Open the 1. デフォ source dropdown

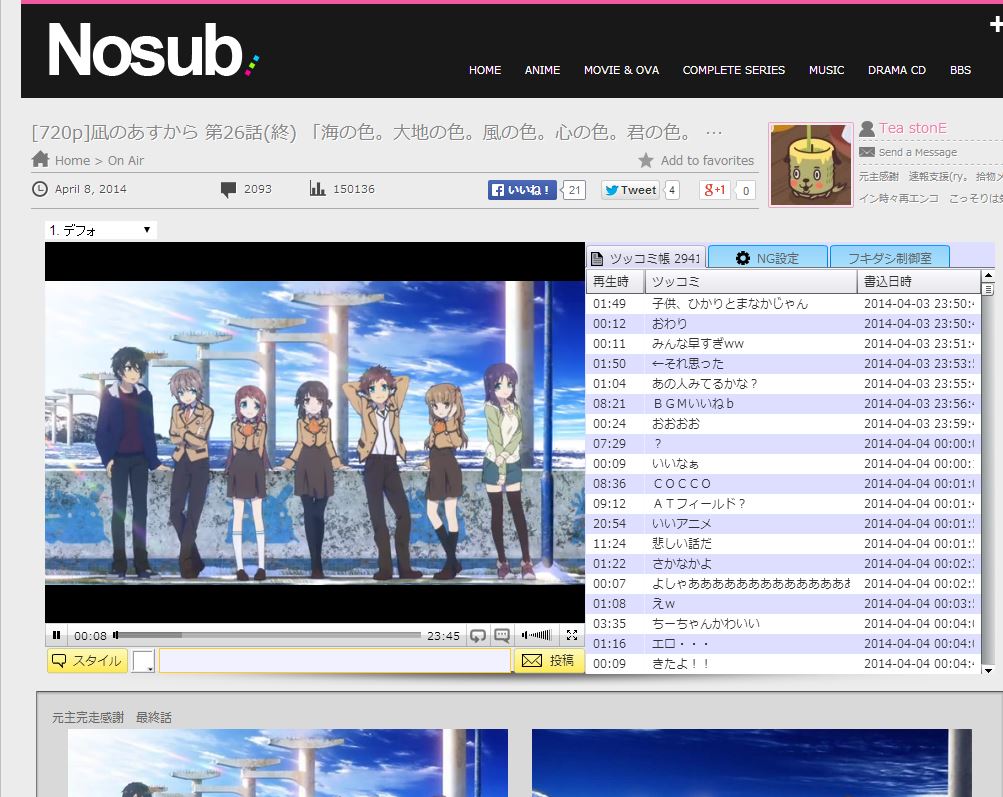(x=100, y=230)
